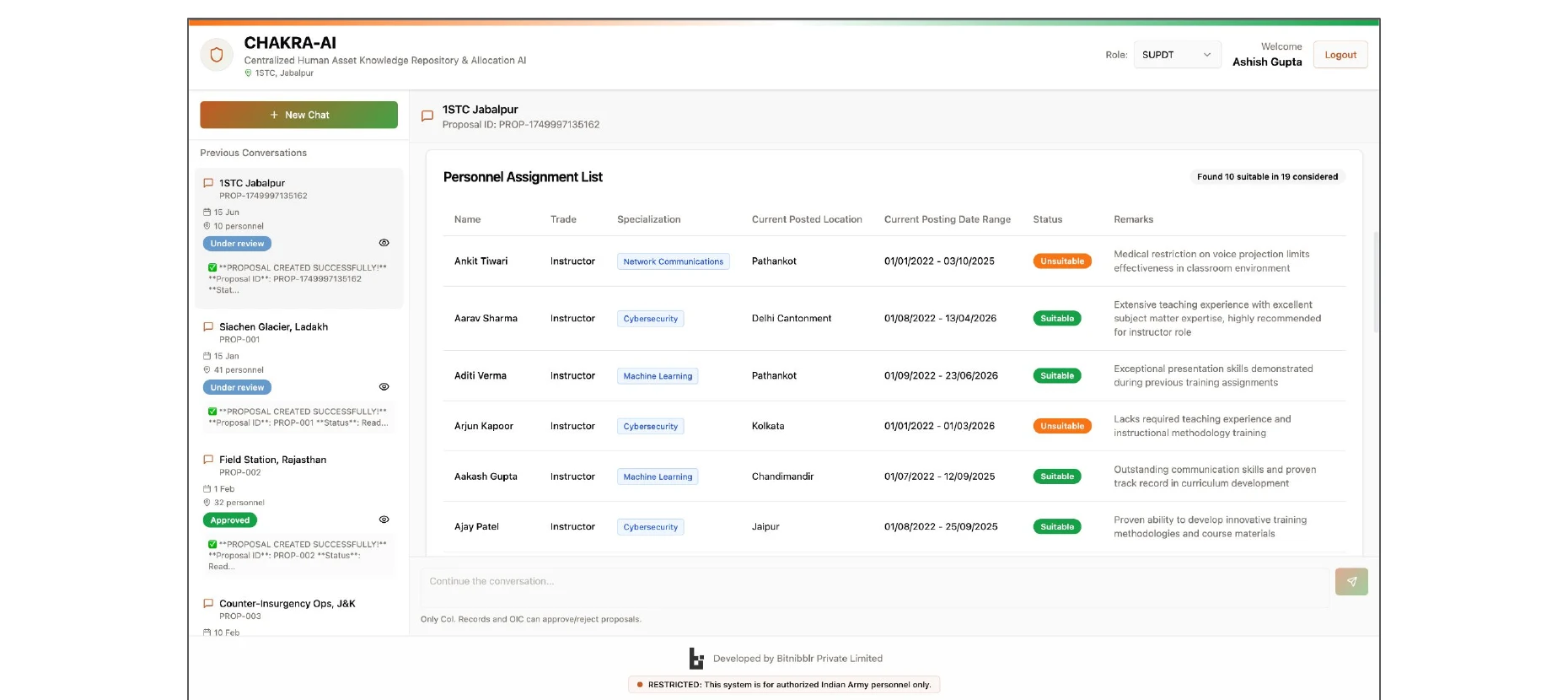
Task: Click calendar icon next to 1 Feb
Action: [x=207, y=489]
